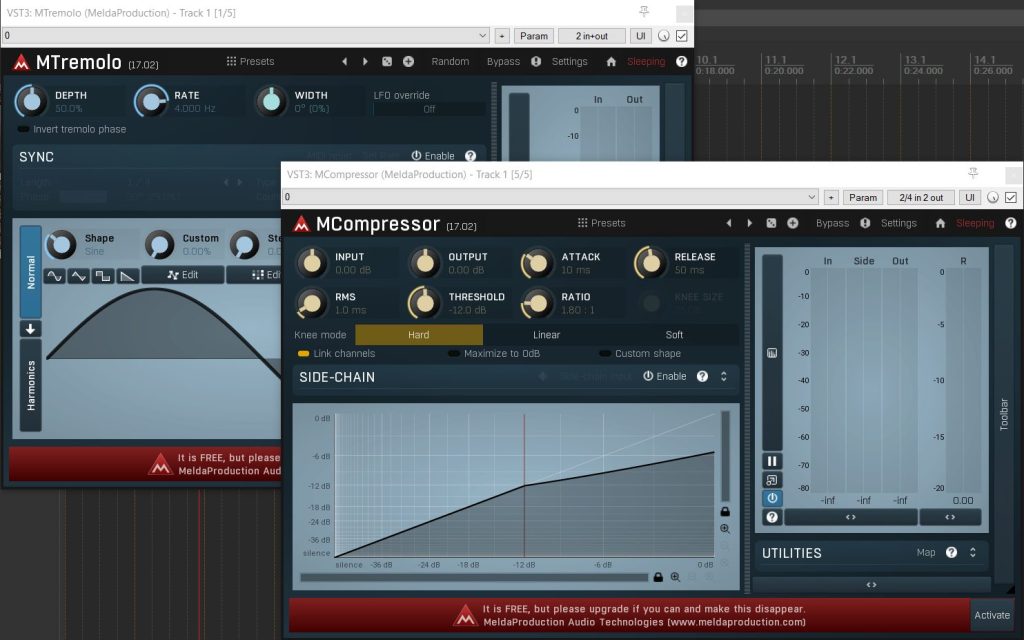Toggle Custom shape in MCompressor
This screenshot has height=640, width=1024.
coord(640,353)
